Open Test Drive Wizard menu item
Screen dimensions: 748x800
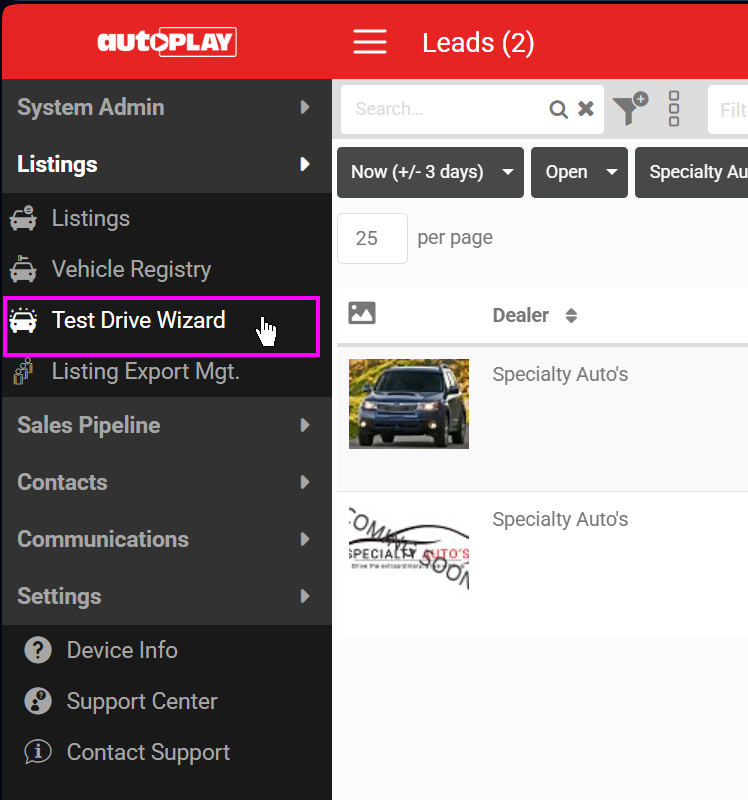click(138, 321)
